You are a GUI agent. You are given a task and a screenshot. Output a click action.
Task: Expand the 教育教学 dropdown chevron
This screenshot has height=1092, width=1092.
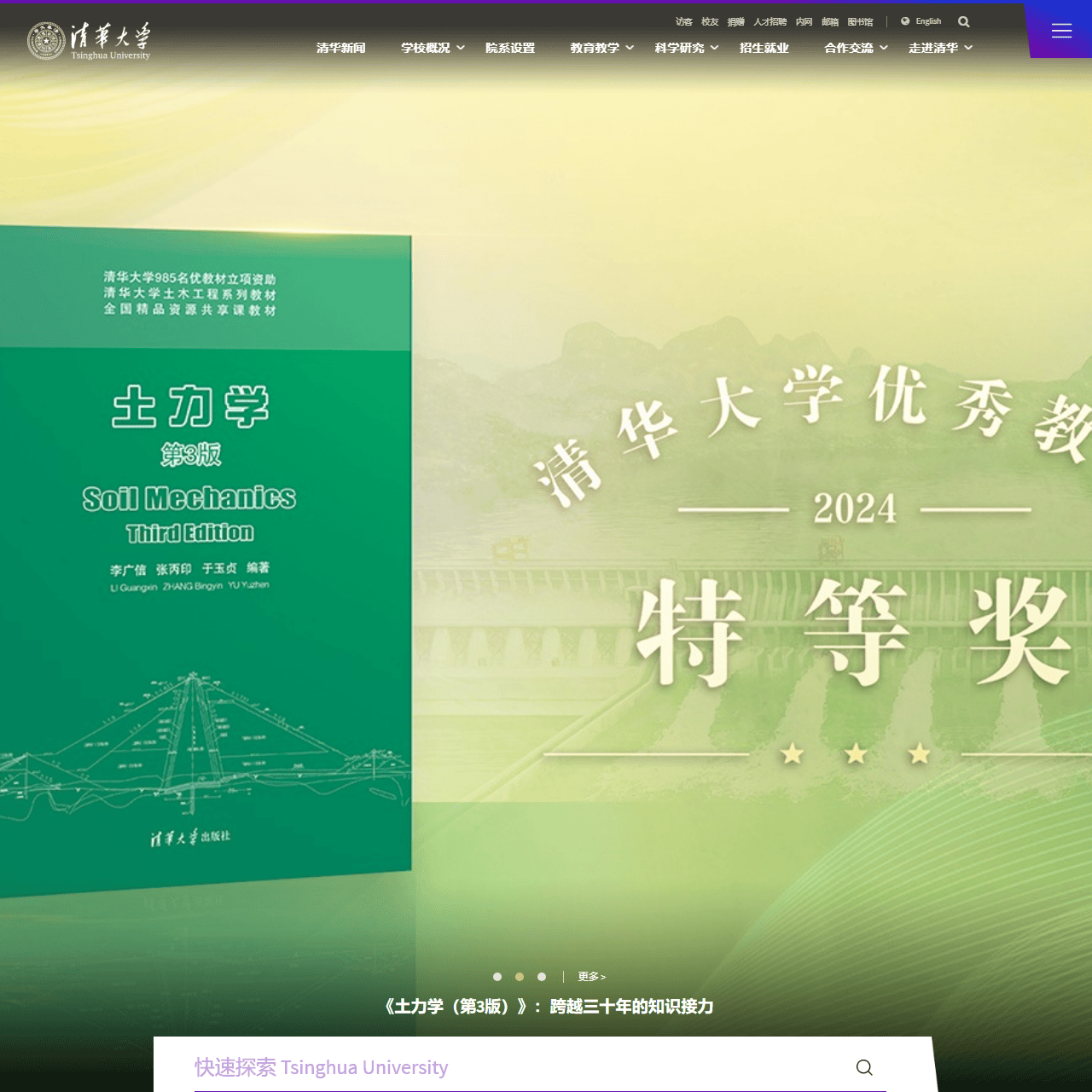point(630,48)
